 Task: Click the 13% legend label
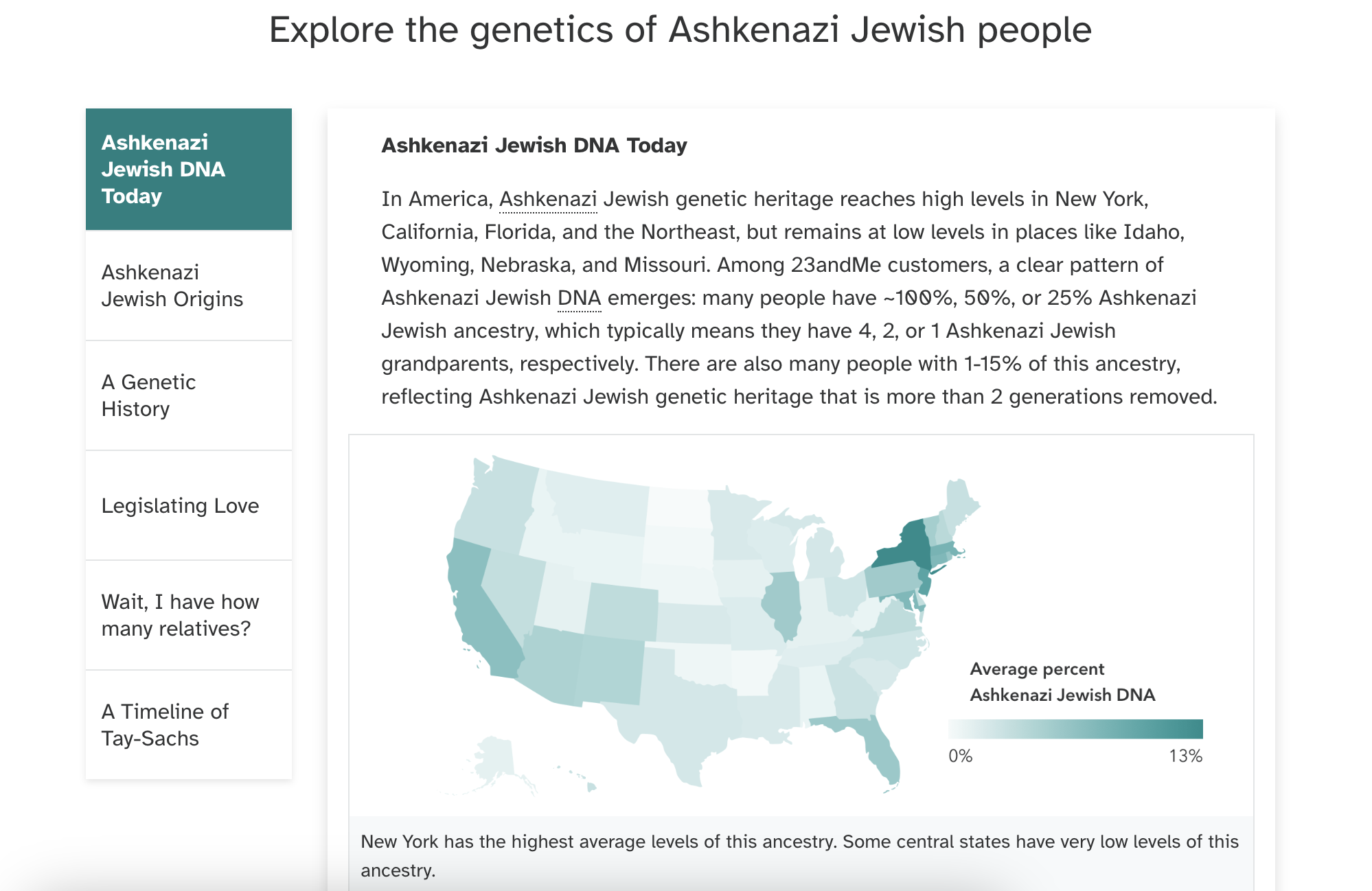[1185, 756]
